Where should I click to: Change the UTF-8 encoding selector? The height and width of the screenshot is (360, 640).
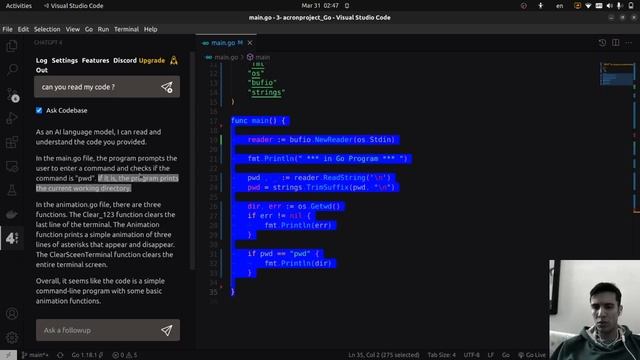(x=471, y=355)
